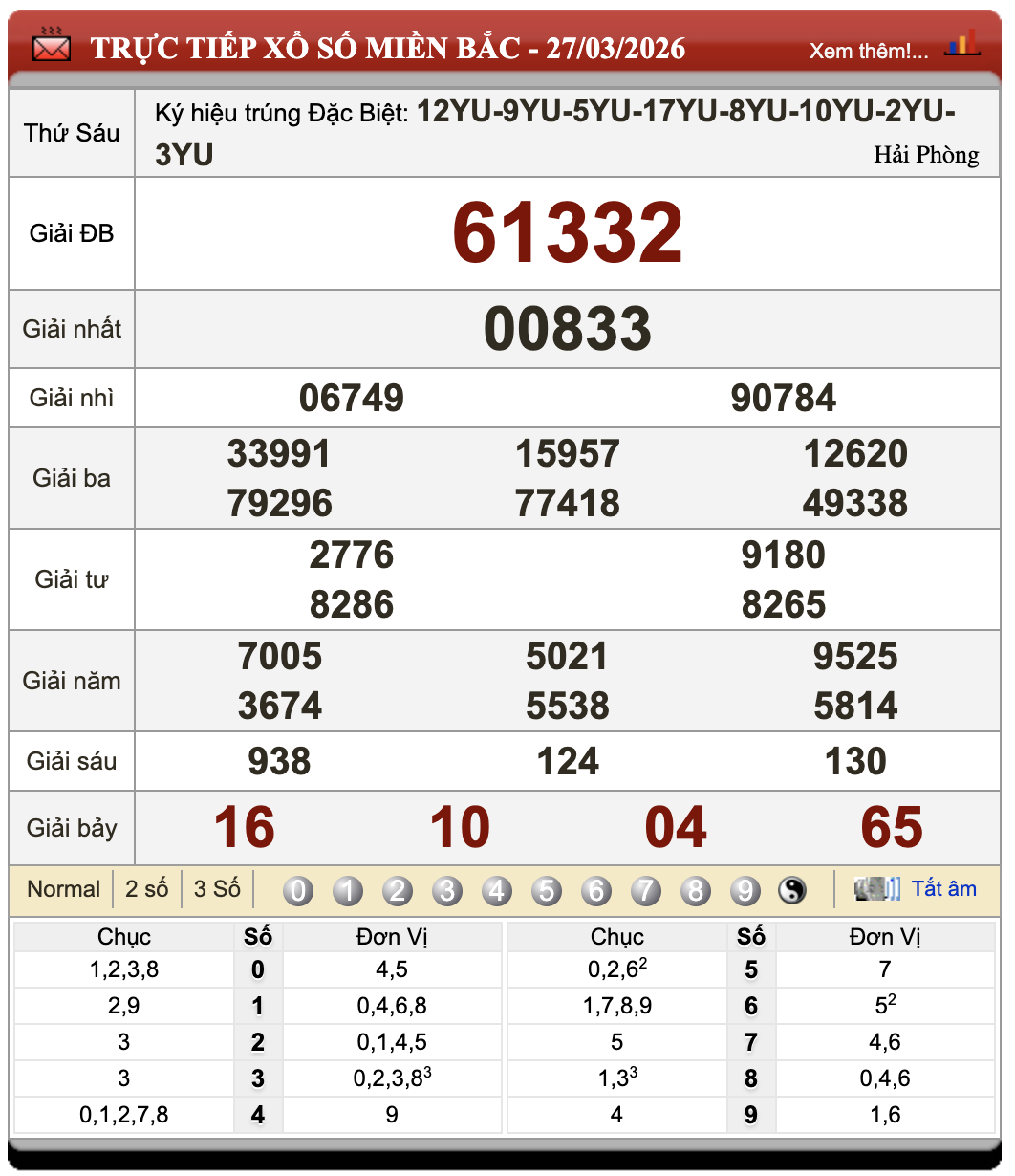Switch to Normal display mode
Image resolution: width=1015 pixels, height=1176 pixels.
click(x=63, y=889)
